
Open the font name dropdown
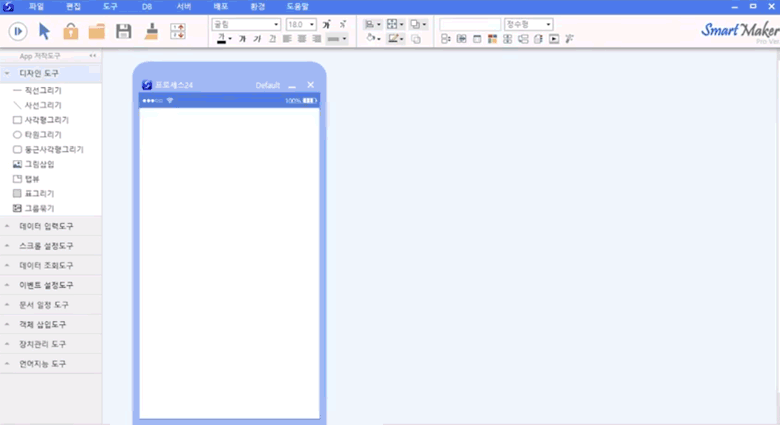click(x=247, y=24)
